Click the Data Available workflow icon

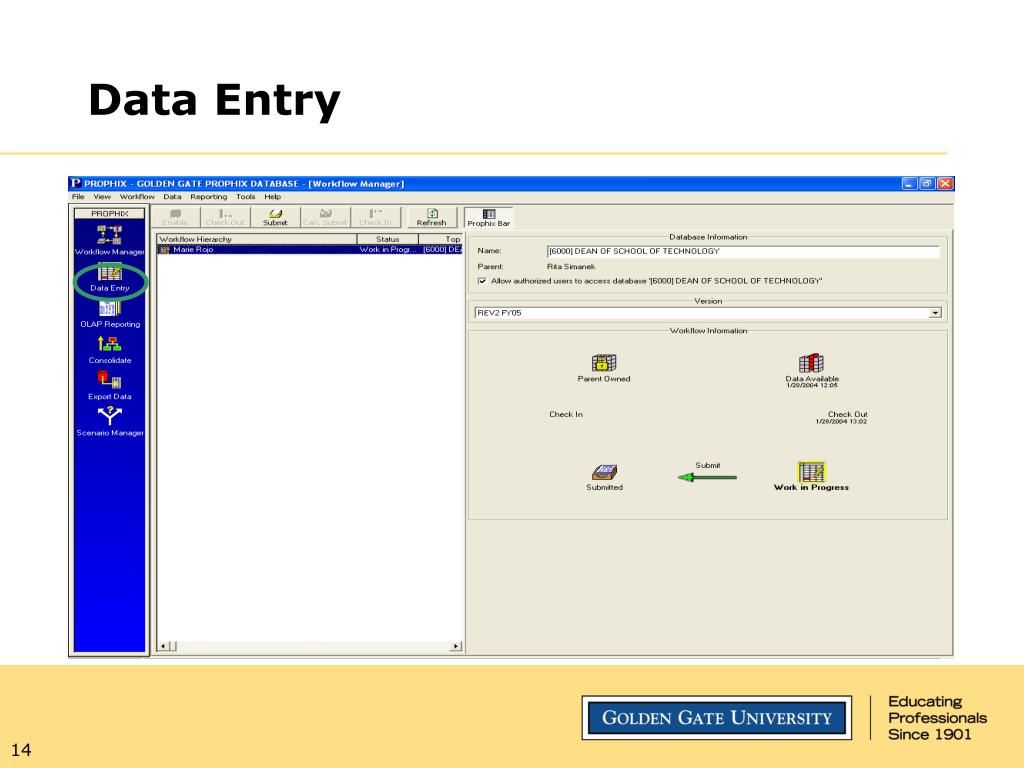coord(812,362)
